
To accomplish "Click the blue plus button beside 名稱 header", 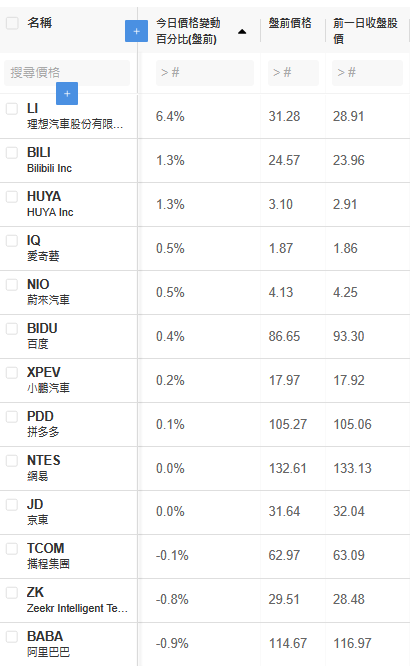I will pos(136,31).
